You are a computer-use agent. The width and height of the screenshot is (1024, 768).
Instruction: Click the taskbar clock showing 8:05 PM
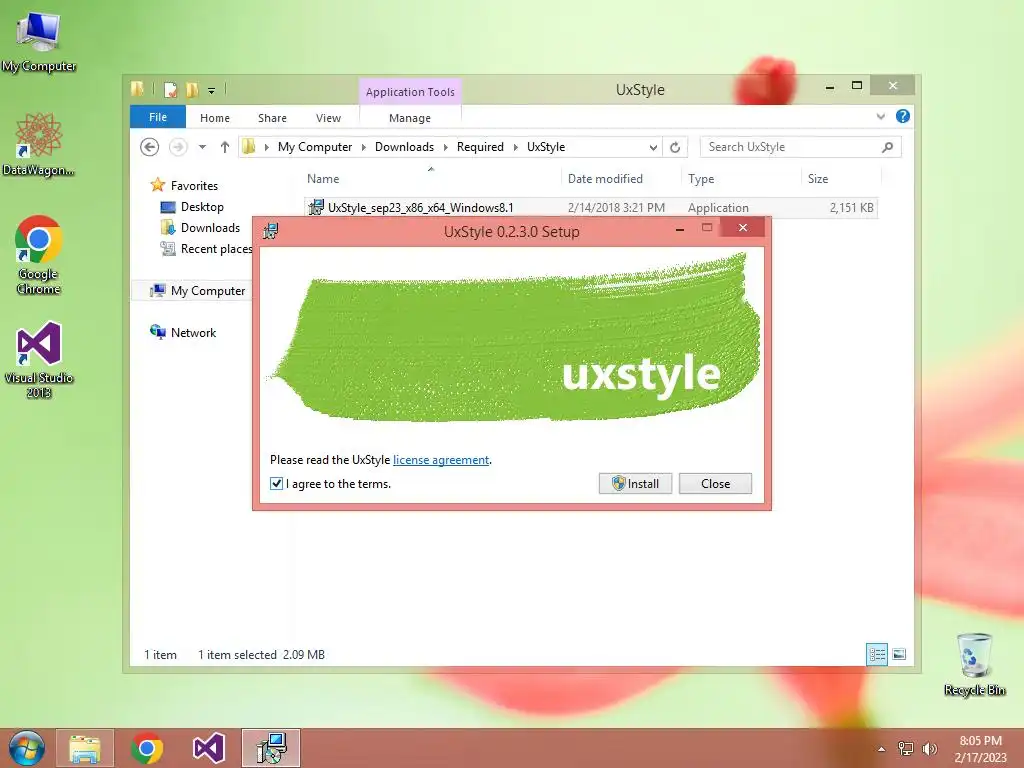[x=980, y=749]
